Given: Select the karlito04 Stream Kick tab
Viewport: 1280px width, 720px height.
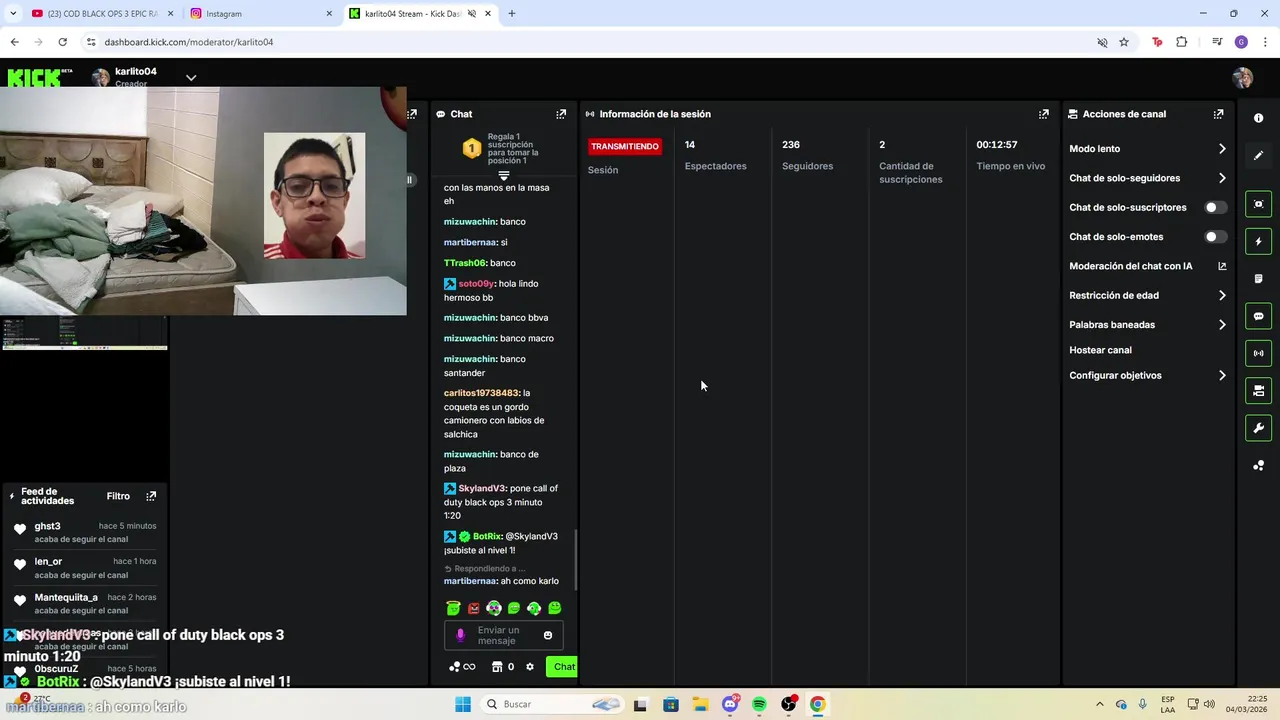Looking at the screenshot, I should pyautogui.click(x=421, y=14).
